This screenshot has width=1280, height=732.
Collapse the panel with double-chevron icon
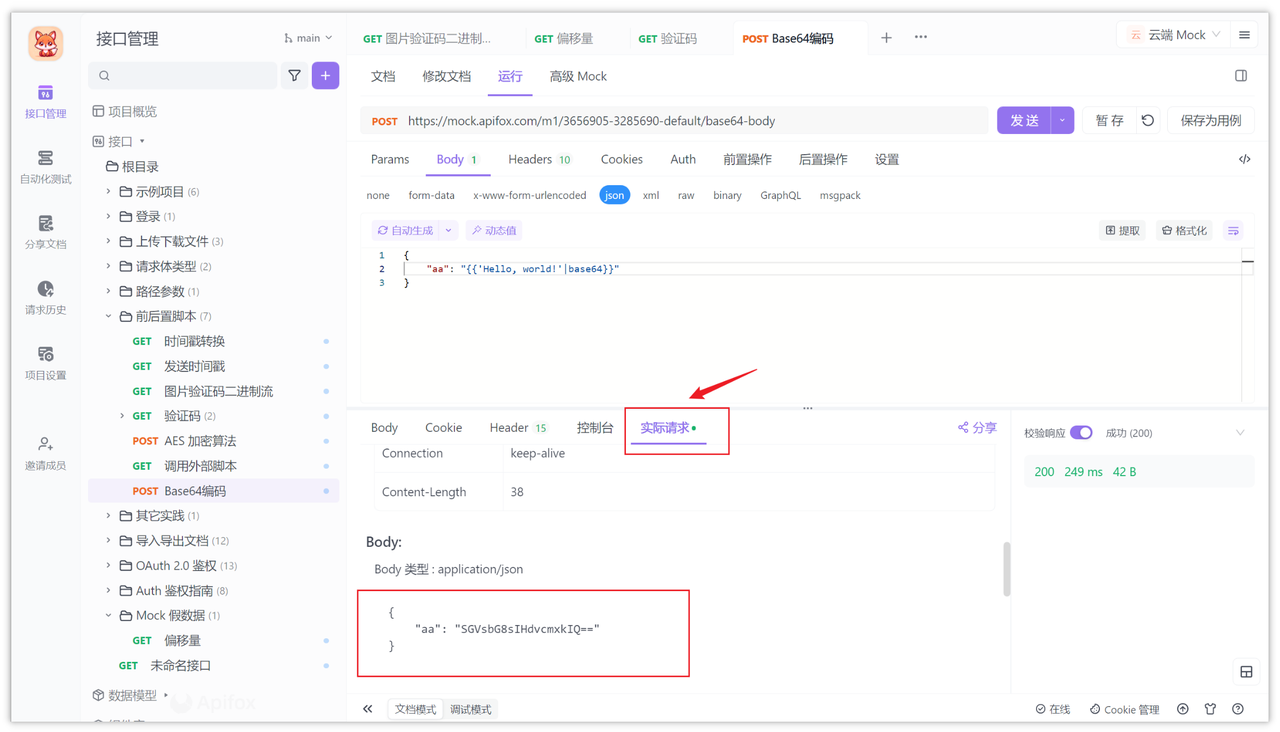(x=368, y=709)
